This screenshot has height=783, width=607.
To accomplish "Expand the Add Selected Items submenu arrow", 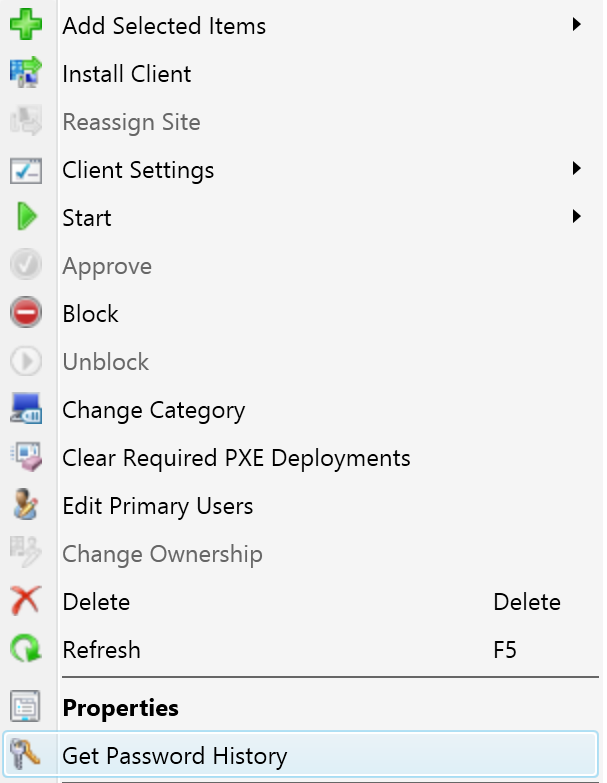I will (x=577, y=24).
